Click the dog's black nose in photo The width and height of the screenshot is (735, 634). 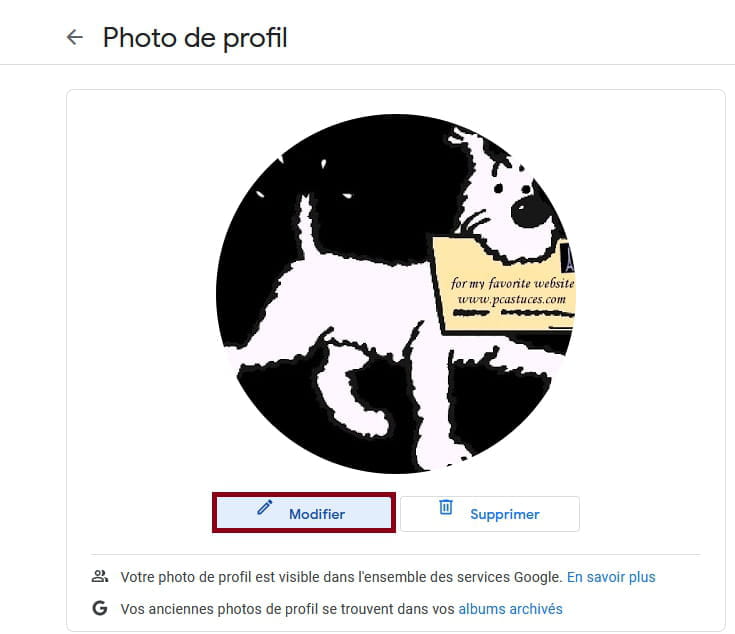coord(529,211)
